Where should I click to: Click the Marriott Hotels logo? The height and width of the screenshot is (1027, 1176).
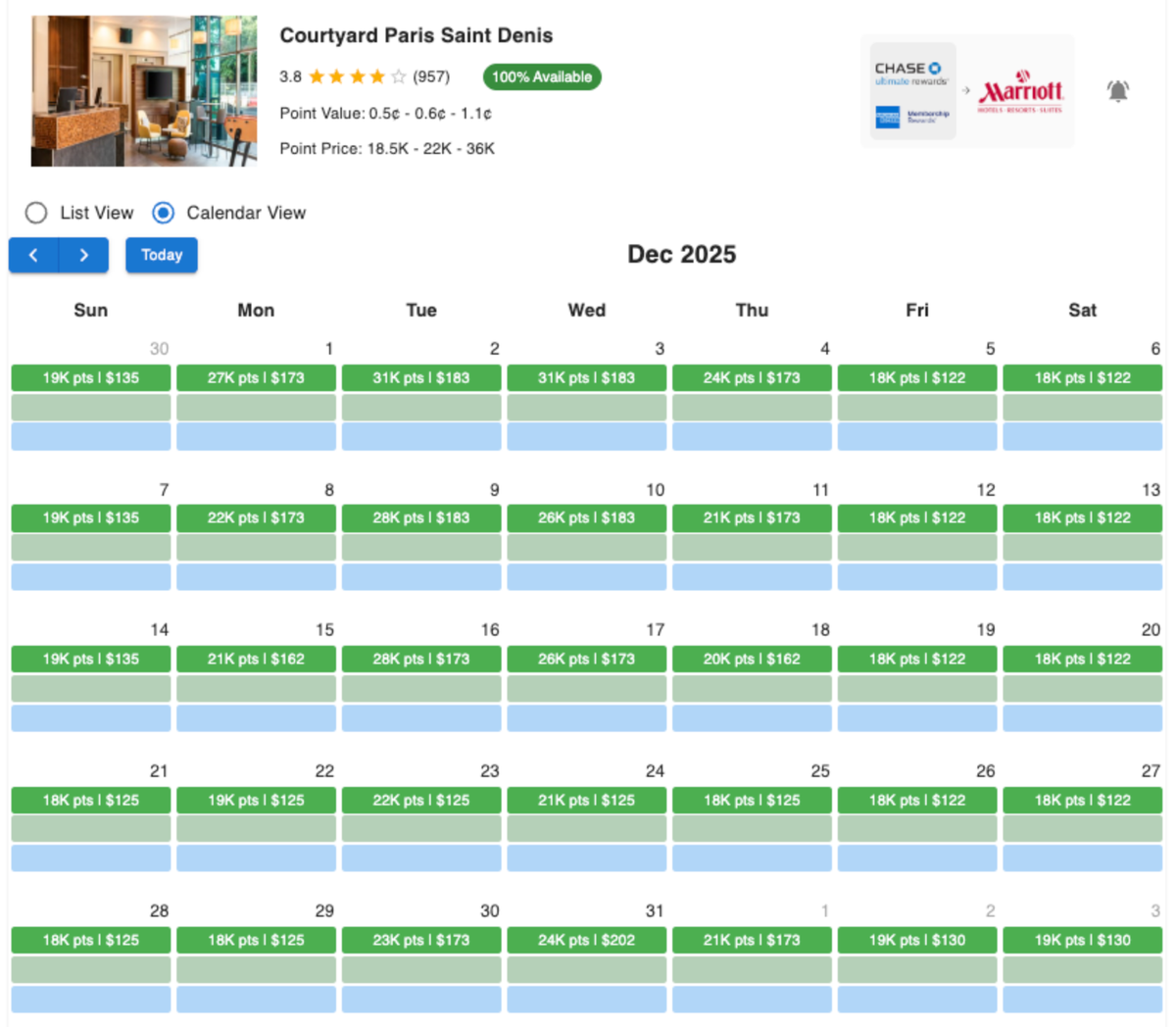click(x=1022, y=88)
